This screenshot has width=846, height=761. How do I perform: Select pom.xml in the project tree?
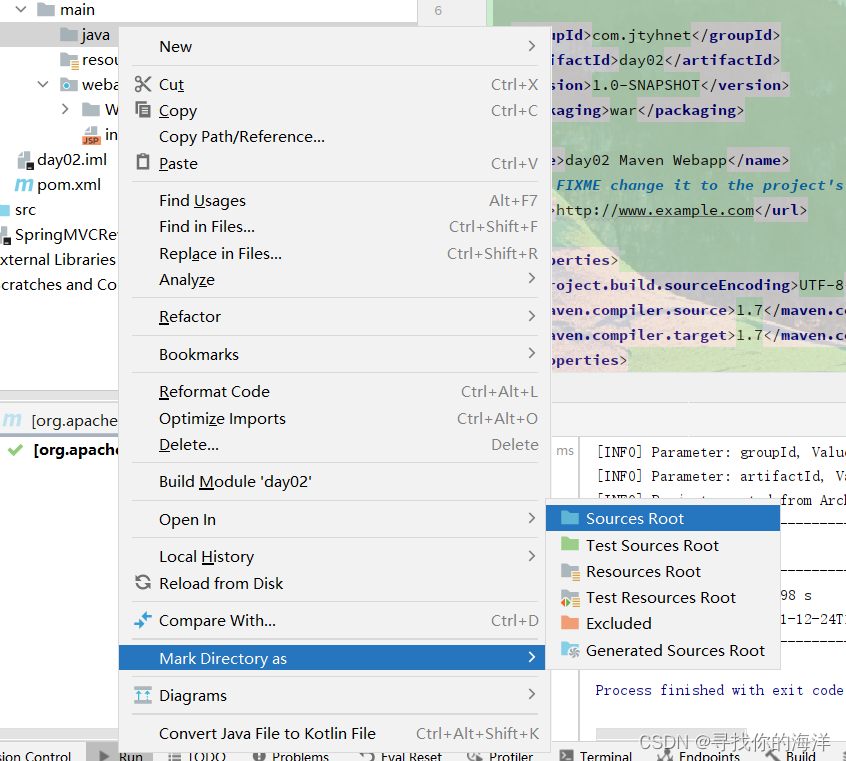tap(69, 185)
